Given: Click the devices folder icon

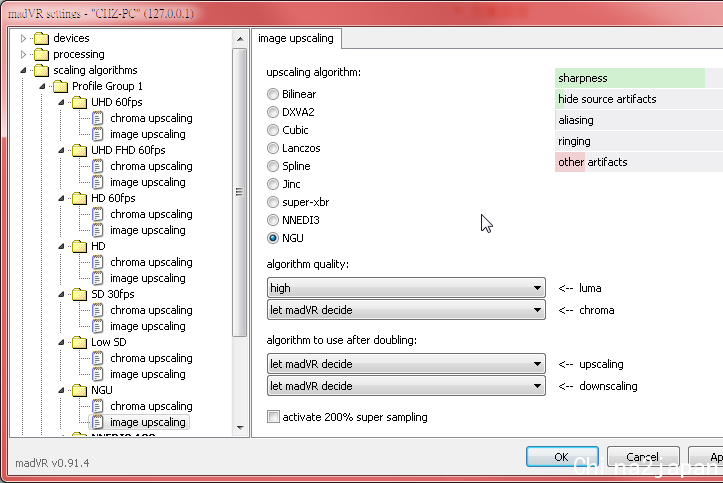Looking at the screenshot, I should coord(41,38).
